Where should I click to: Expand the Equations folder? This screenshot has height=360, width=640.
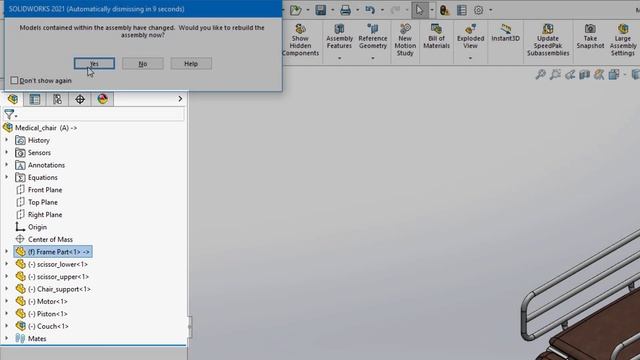pyautogui.click(x=7, y=177)
